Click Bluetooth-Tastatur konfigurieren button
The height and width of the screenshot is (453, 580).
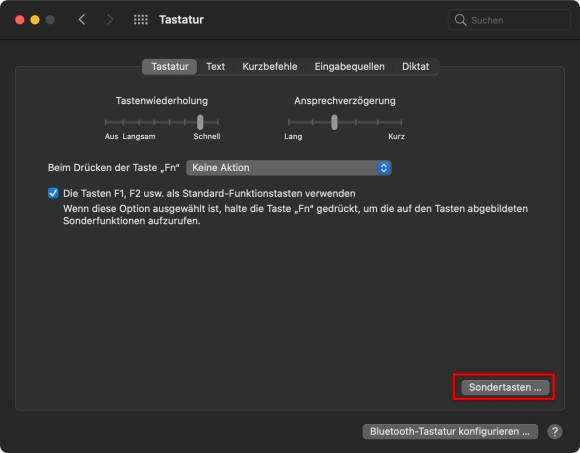450,432
